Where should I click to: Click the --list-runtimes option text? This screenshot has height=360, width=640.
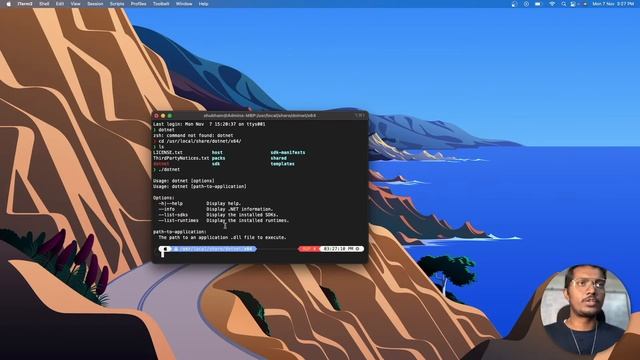178,220
